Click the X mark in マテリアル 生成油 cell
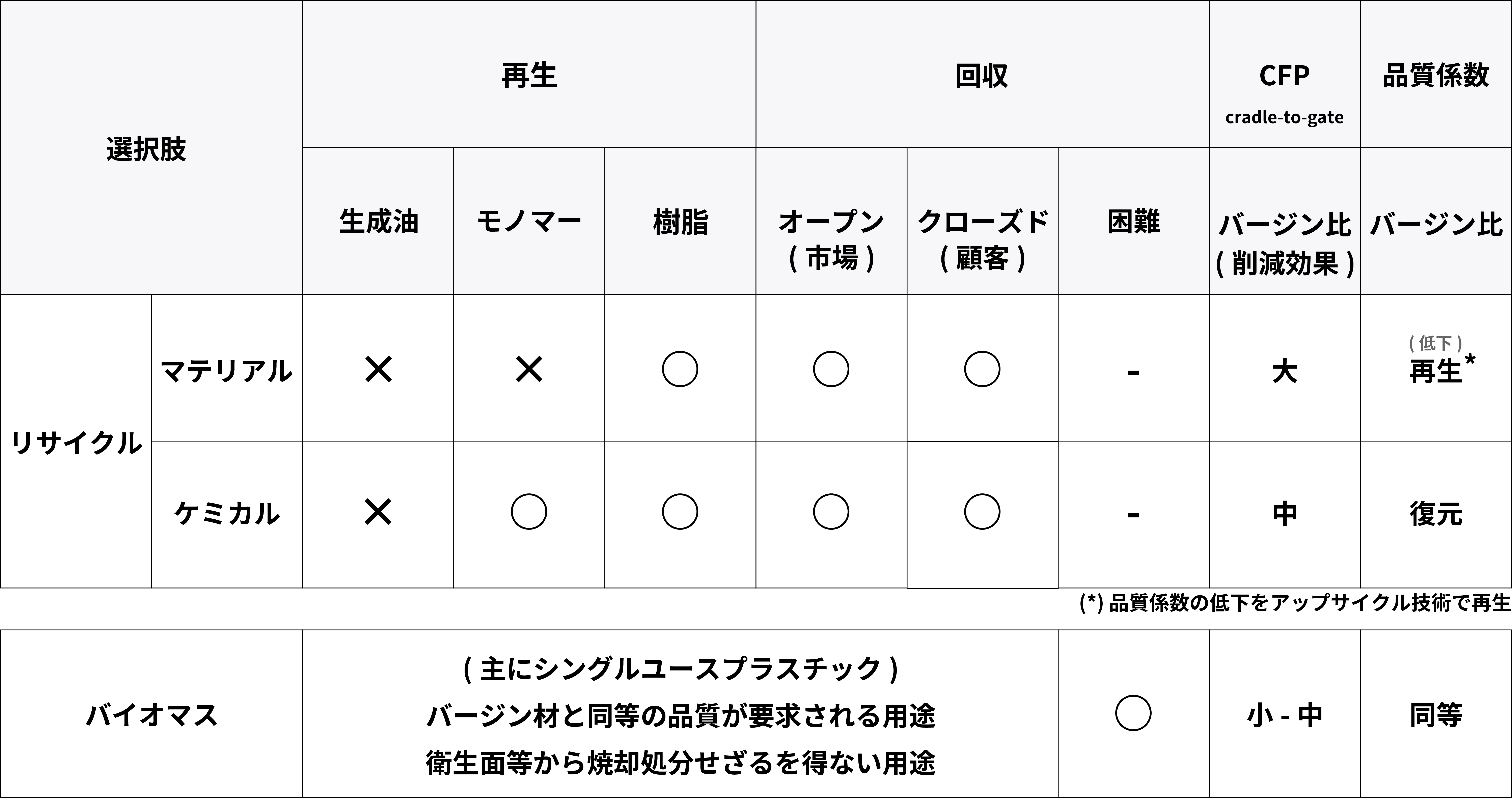This screenshot has width=1512, height=801. tap(378, 370)
